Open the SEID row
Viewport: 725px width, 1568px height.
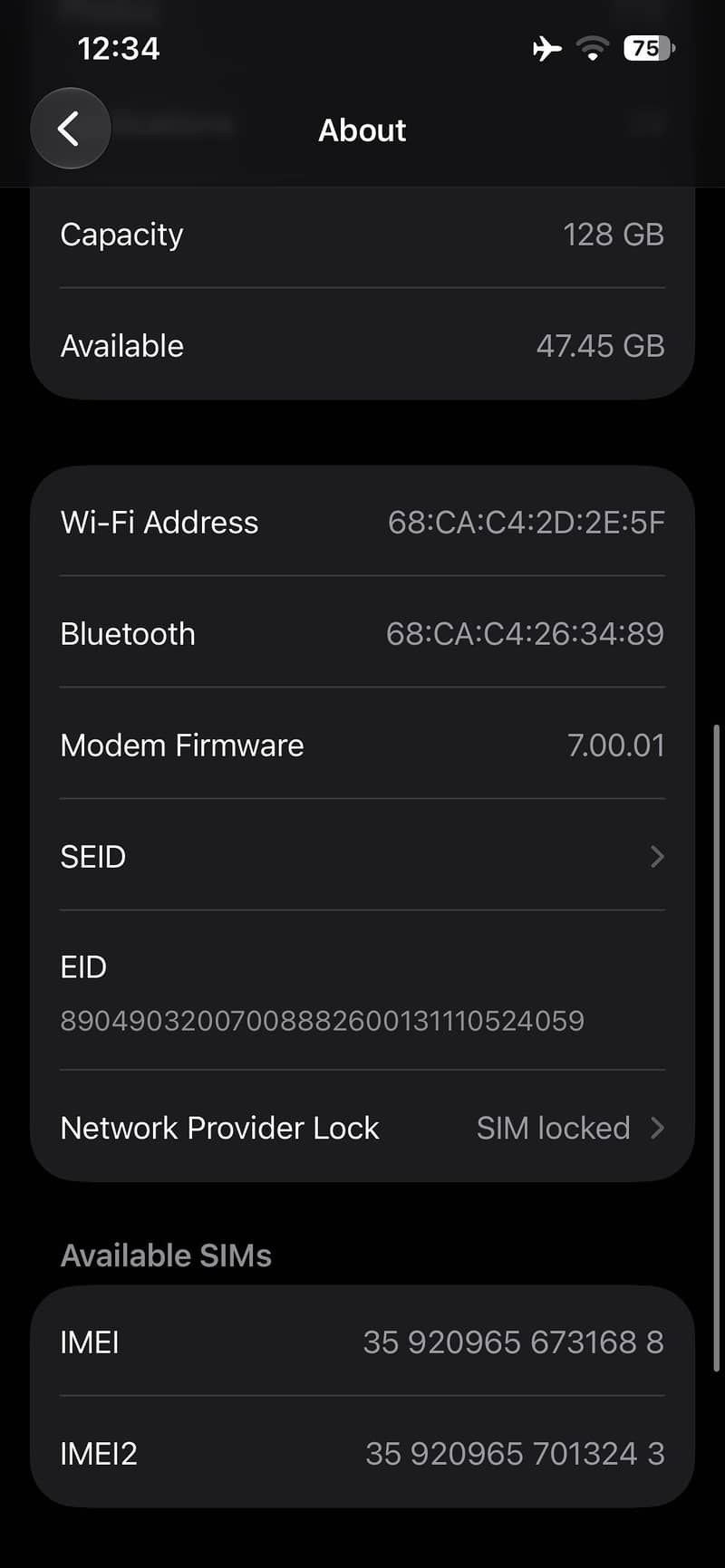coord(362,855)
